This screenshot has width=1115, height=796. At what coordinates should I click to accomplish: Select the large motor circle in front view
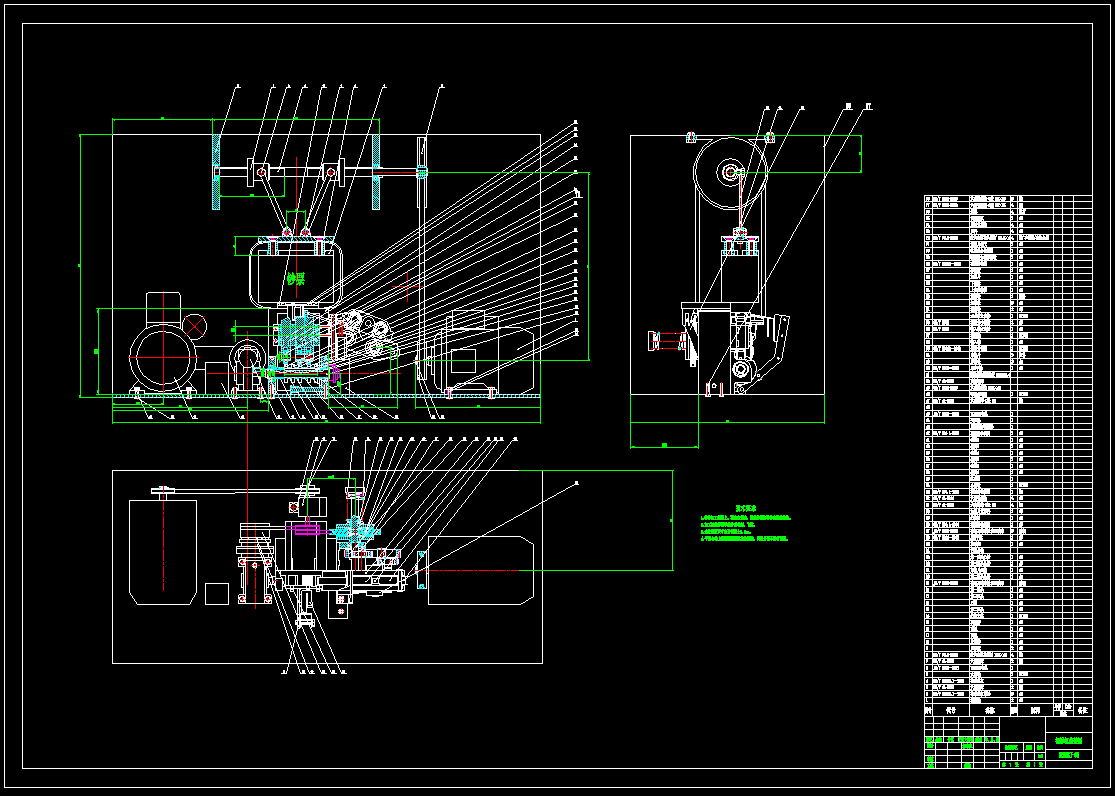click(163, 359)
